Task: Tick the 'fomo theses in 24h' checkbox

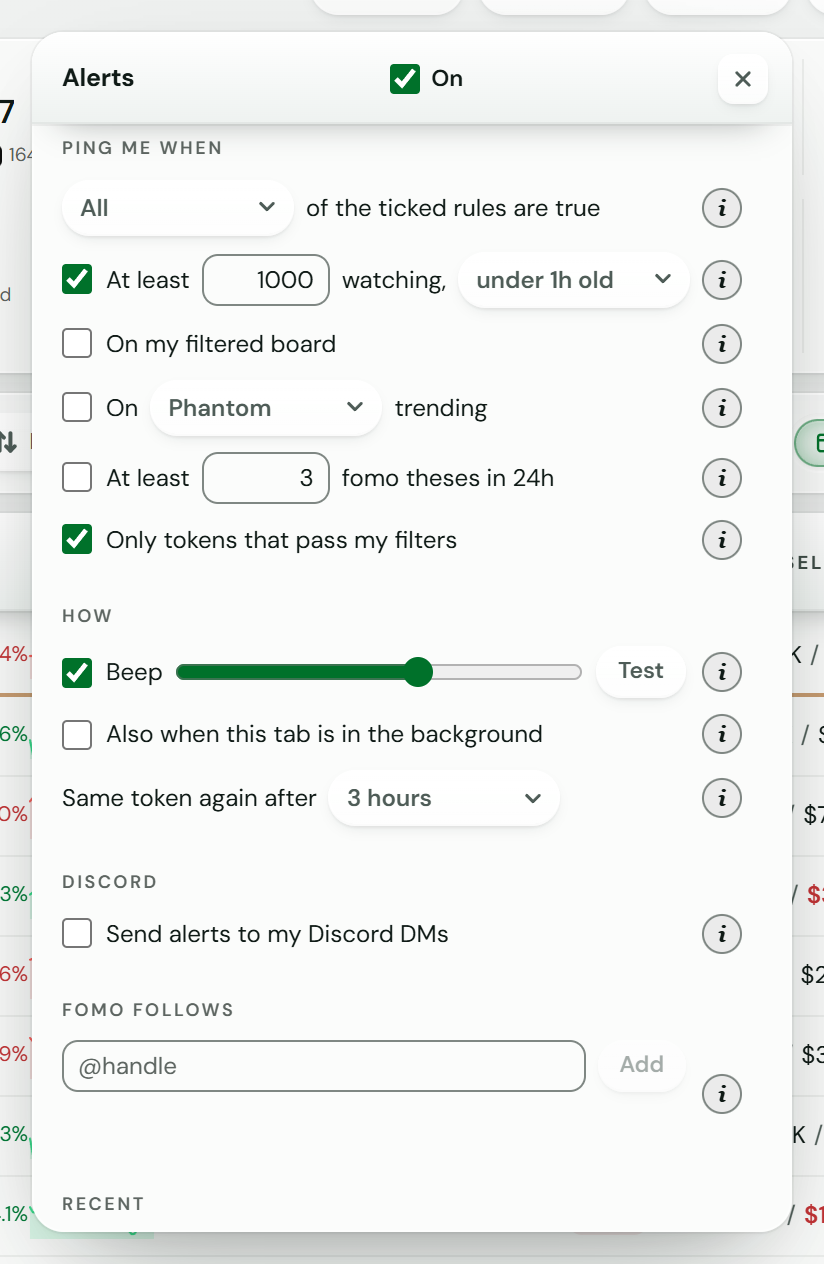Action: click(77, 478)
